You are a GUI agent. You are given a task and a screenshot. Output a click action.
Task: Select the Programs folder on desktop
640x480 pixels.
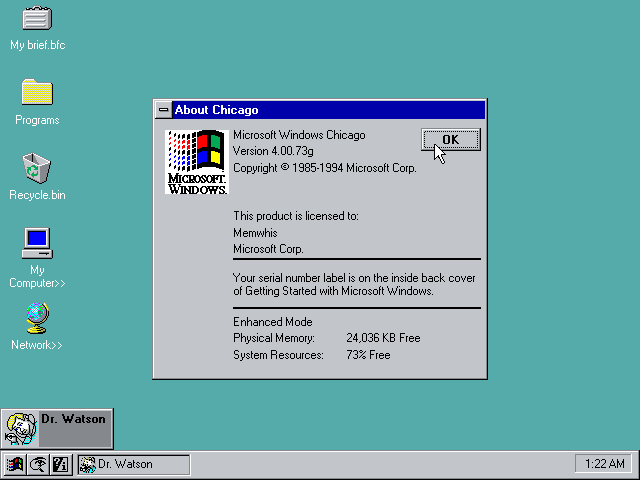(37, 92)
